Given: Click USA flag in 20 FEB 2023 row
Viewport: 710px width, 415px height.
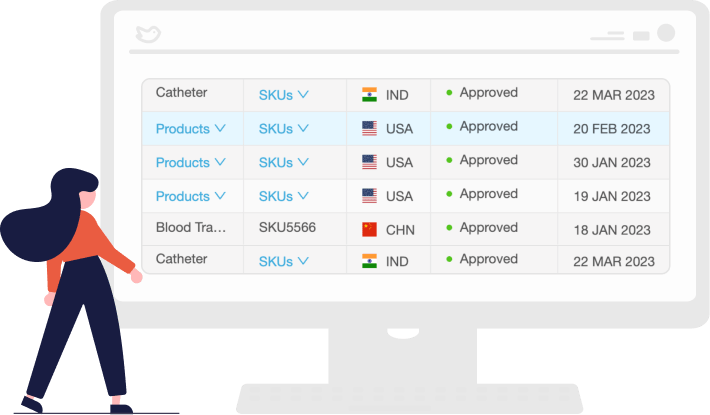Looking at the screenshot, I should (369, 129).
